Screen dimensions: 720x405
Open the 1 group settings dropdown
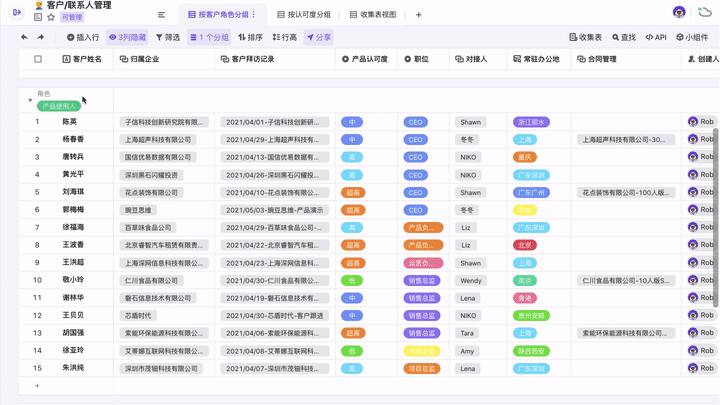click(x=210, y=37)
